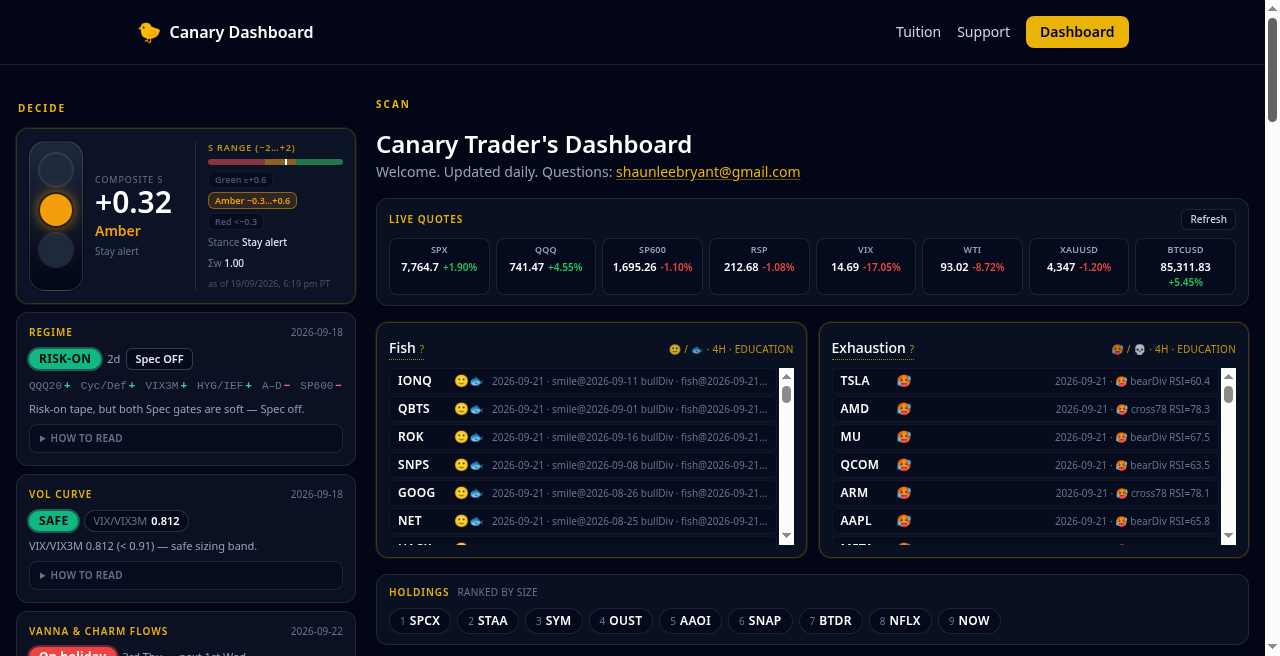The height and width of the screenshot is (656, 1280).
Task: Click the bottom traffic light lamp
Action: [x=56, y=248]
